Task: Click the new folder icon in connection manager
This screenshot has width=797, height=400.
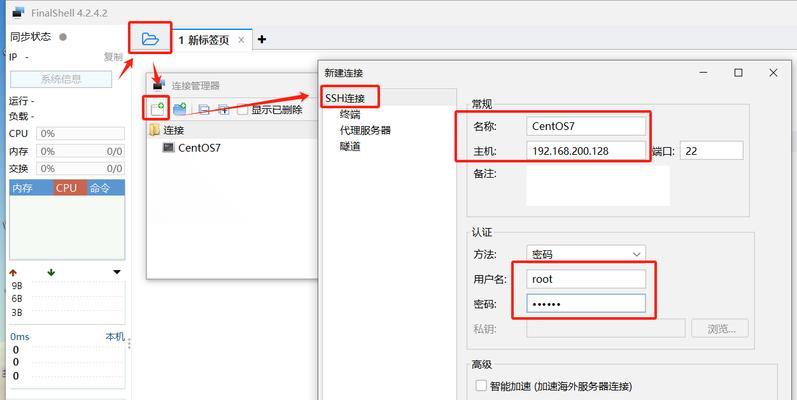Action: [x=179, y=108]
